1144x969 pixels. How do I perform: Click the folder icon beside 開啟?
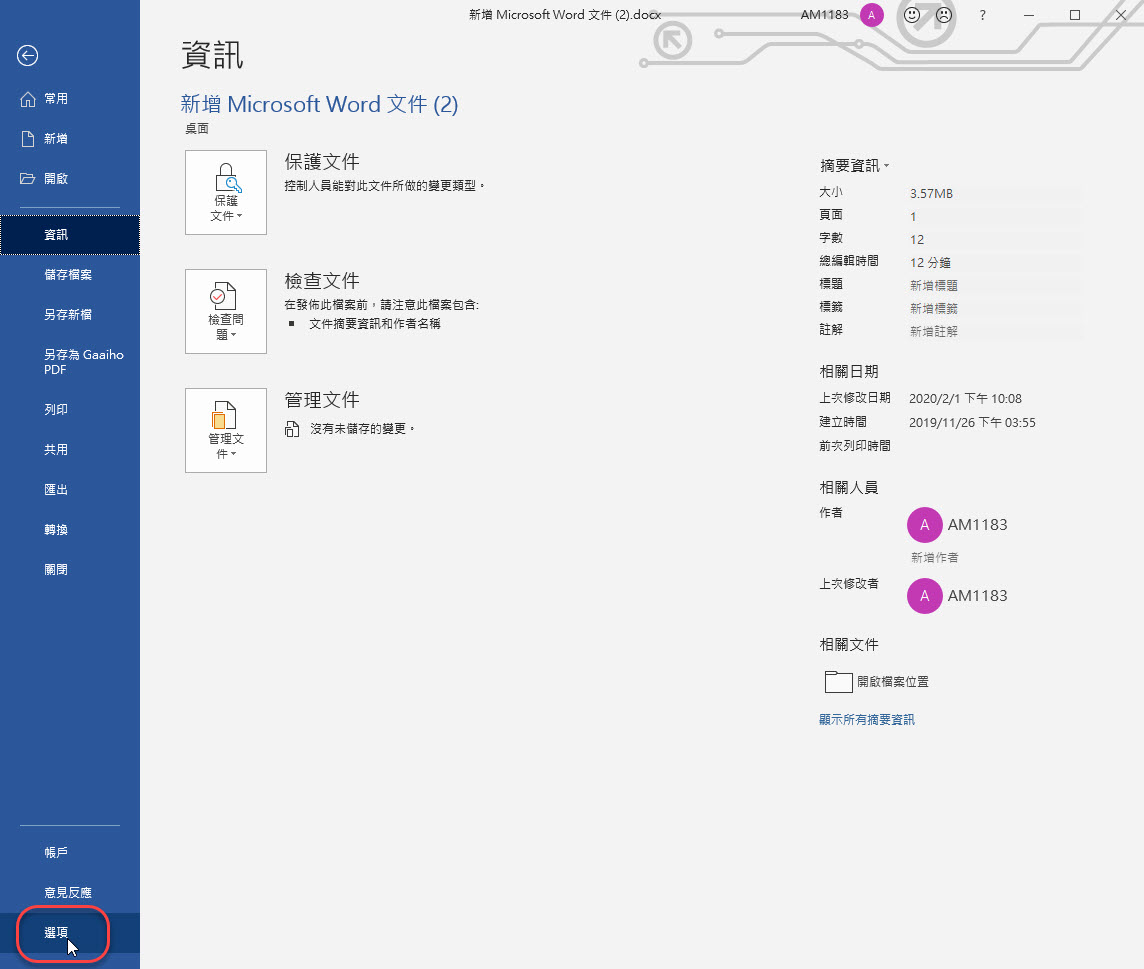click(x=28, y=179)
